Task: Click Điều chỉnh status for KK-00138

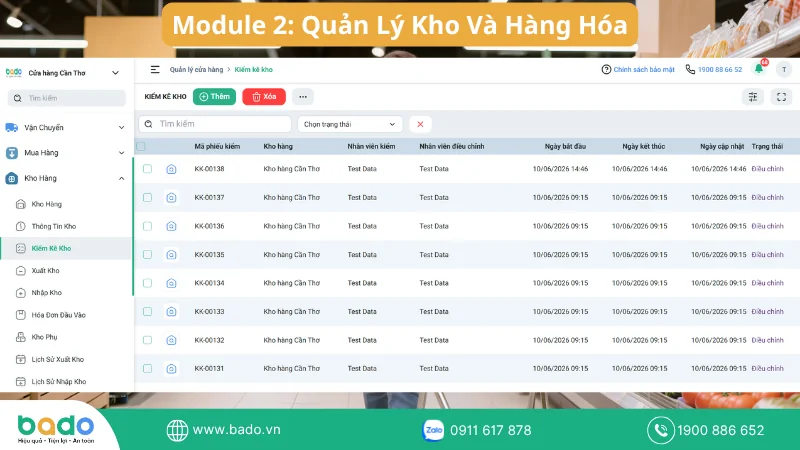Action: coord(767,169)
